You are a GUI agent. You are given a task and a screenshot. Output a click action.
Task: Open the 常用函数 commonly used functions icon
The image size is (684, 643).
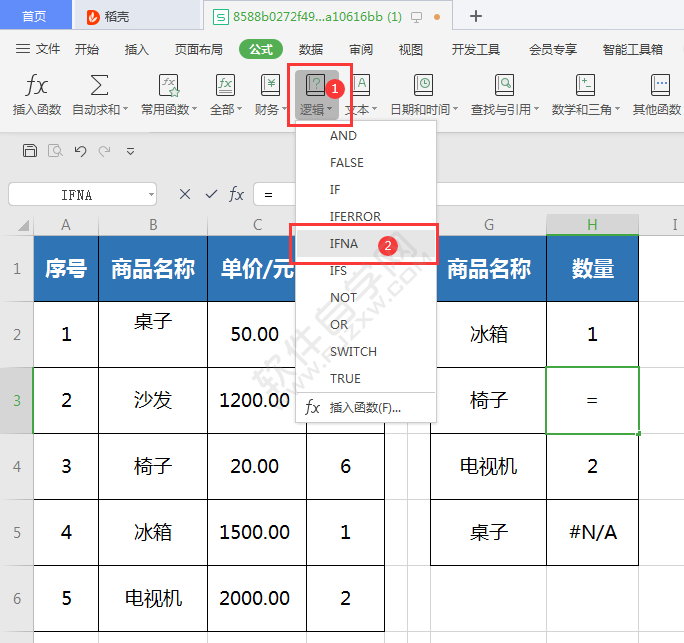point(168,85)
